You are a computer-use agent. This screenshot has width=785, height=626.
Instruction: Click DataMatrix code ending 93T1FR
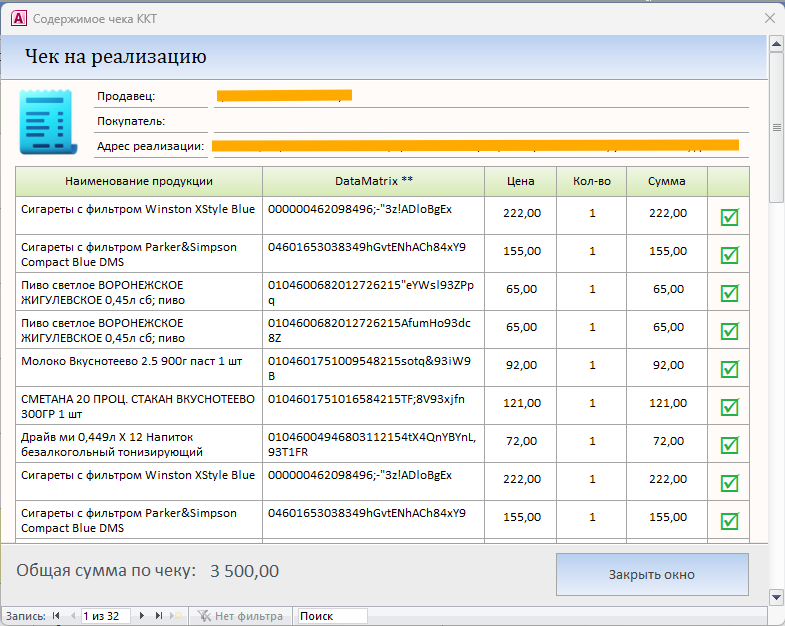click(x=372, y=444)
